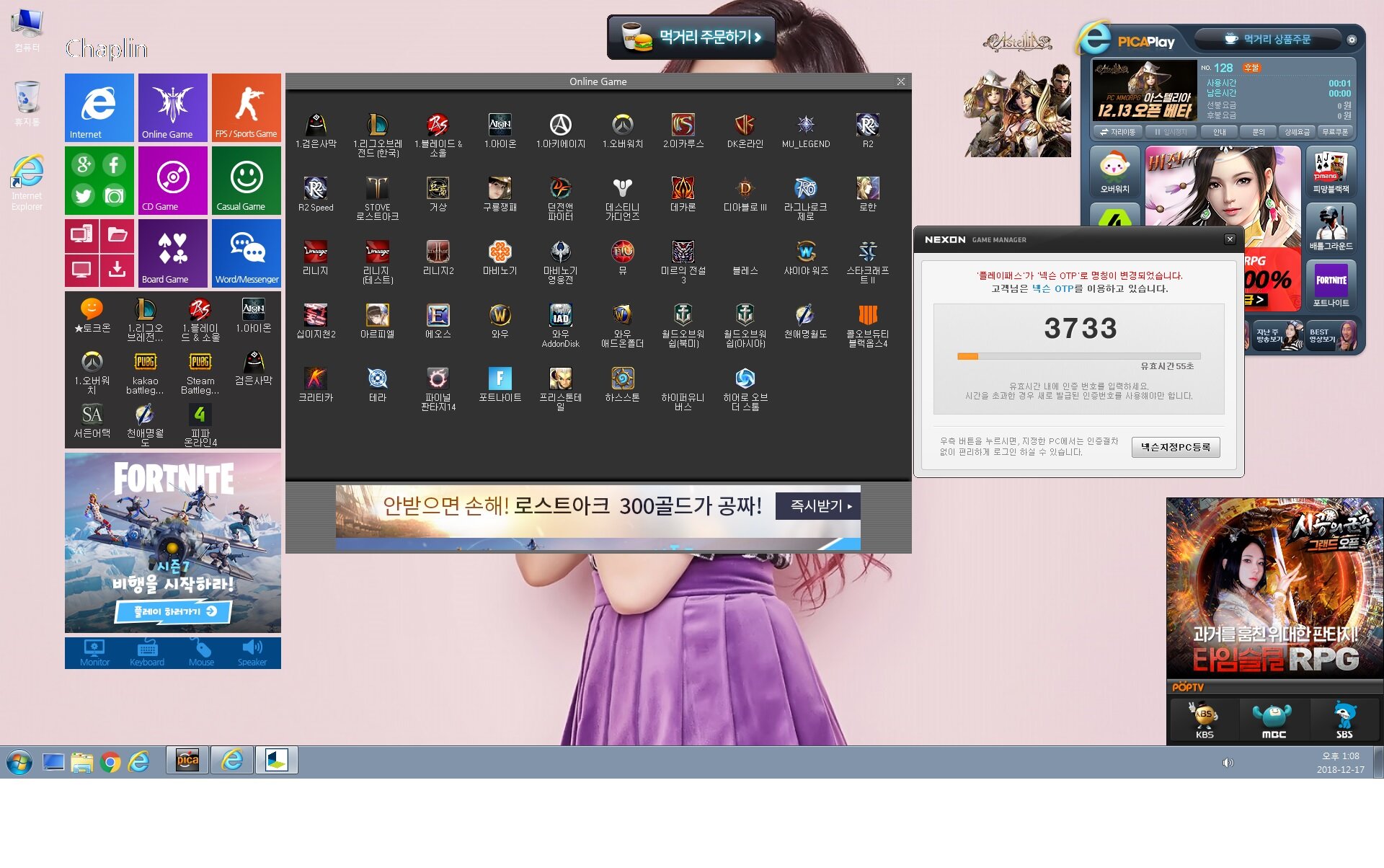Launch 하스스톤 game icon
Image resolution: width=1384 pixels, height=868 pixels.
click(622, 384)
